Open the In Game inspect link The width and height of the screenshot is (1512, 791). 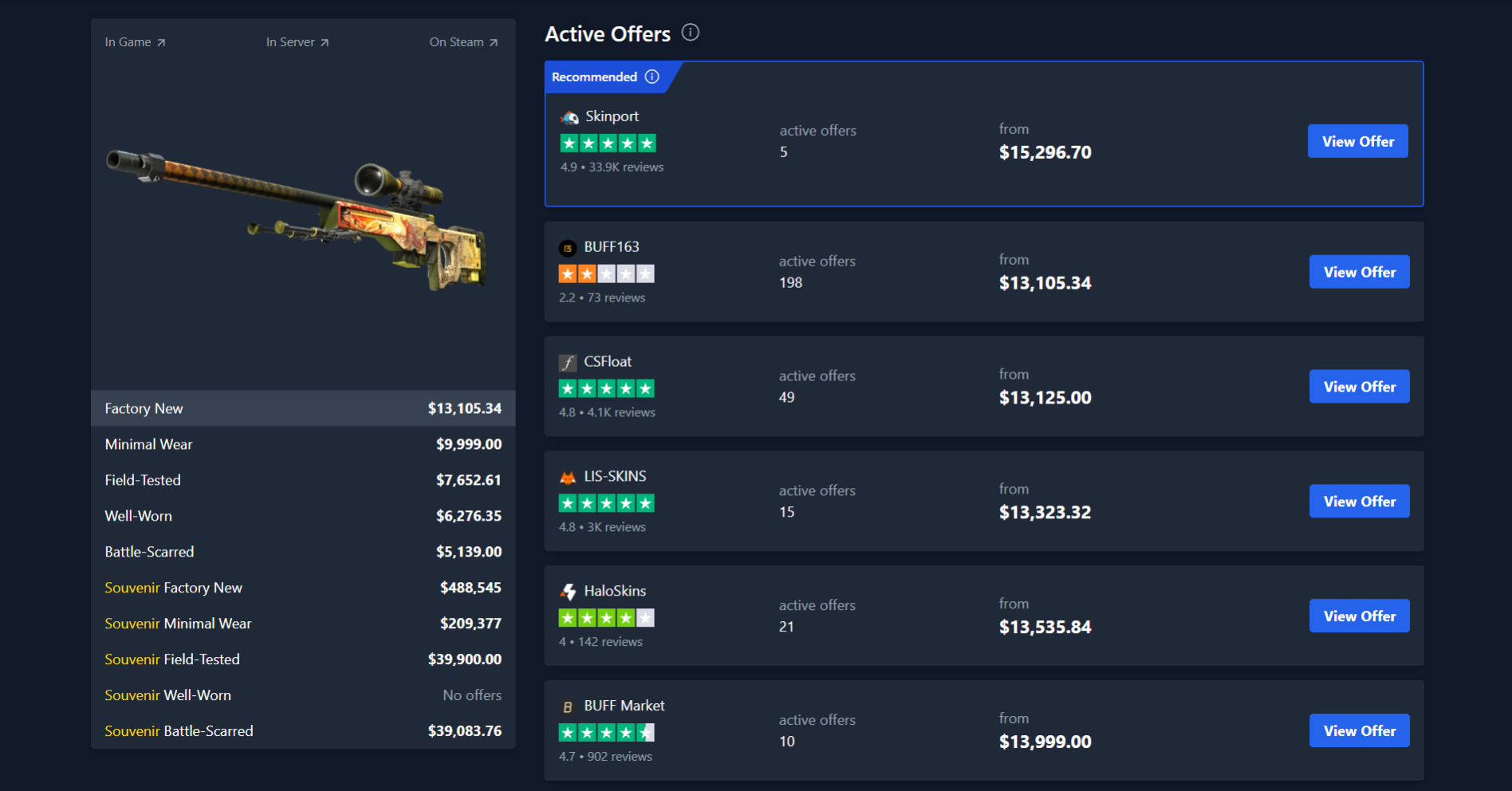(135, 42)
